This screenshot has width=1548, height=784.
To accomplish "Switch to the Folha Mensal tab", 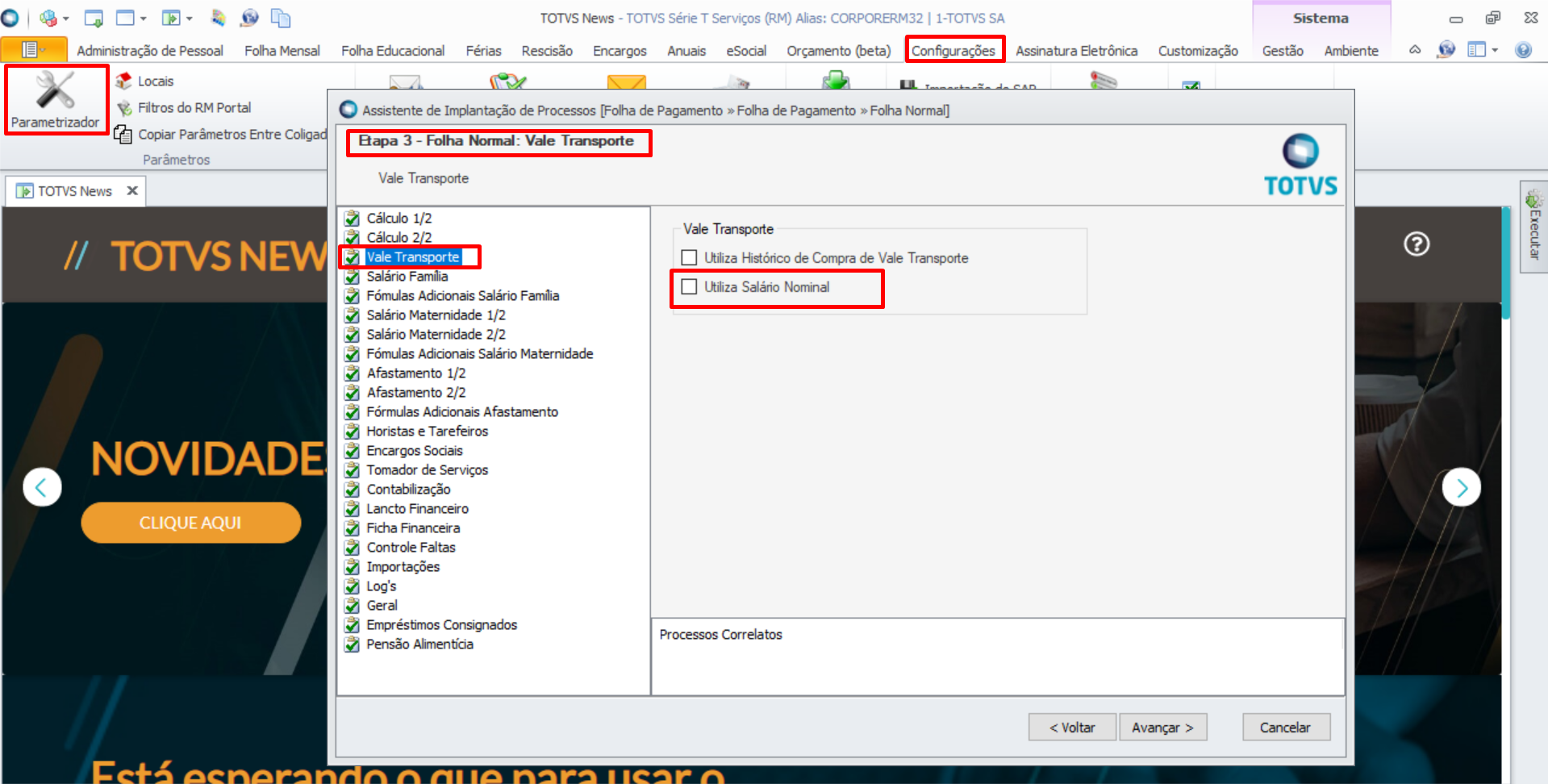I will point(282,51).
